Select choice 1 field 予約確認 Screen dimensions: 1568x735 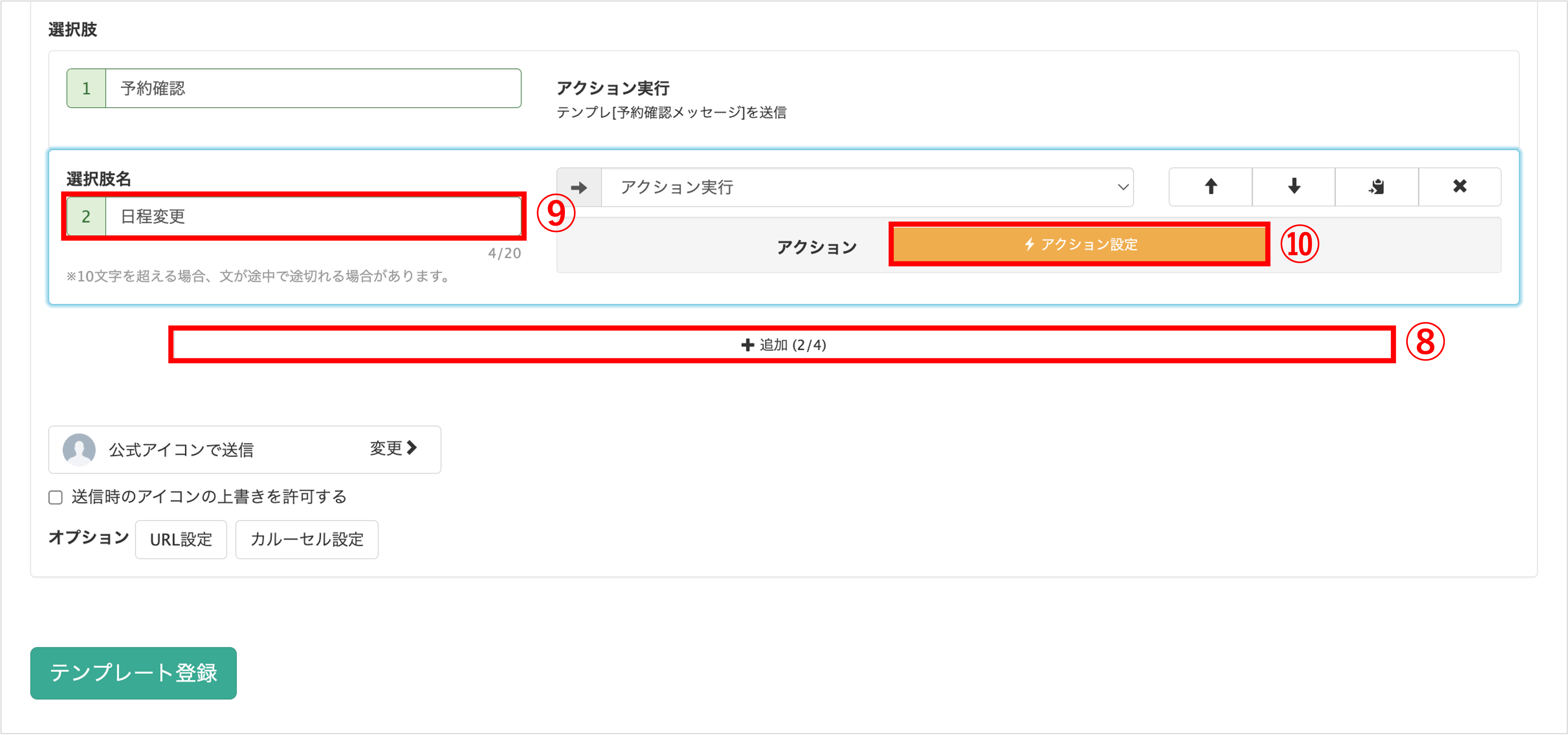[x=314, y=89]
